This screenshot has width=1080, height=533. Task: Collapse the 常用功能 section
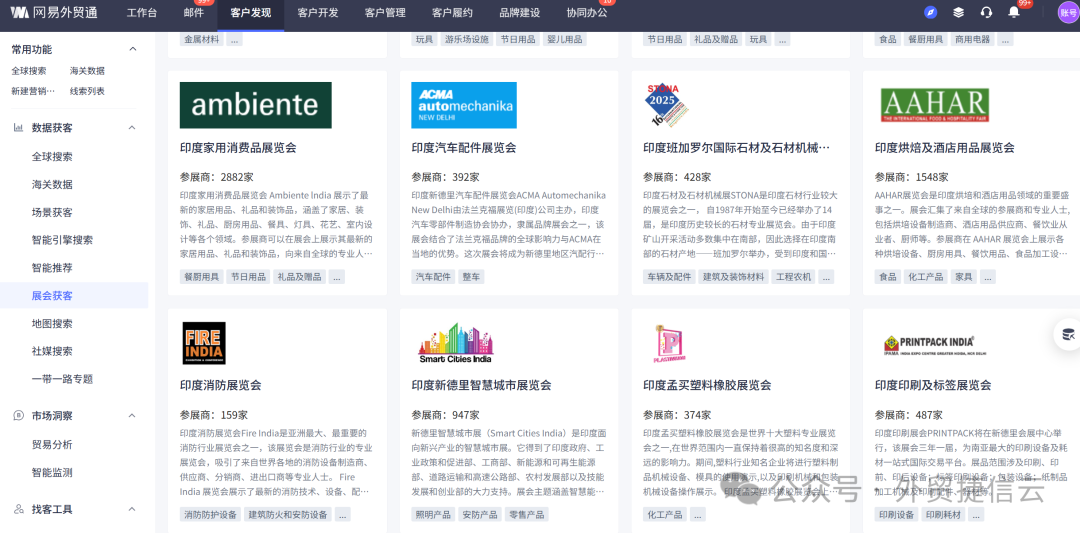[x=133, y=50]
